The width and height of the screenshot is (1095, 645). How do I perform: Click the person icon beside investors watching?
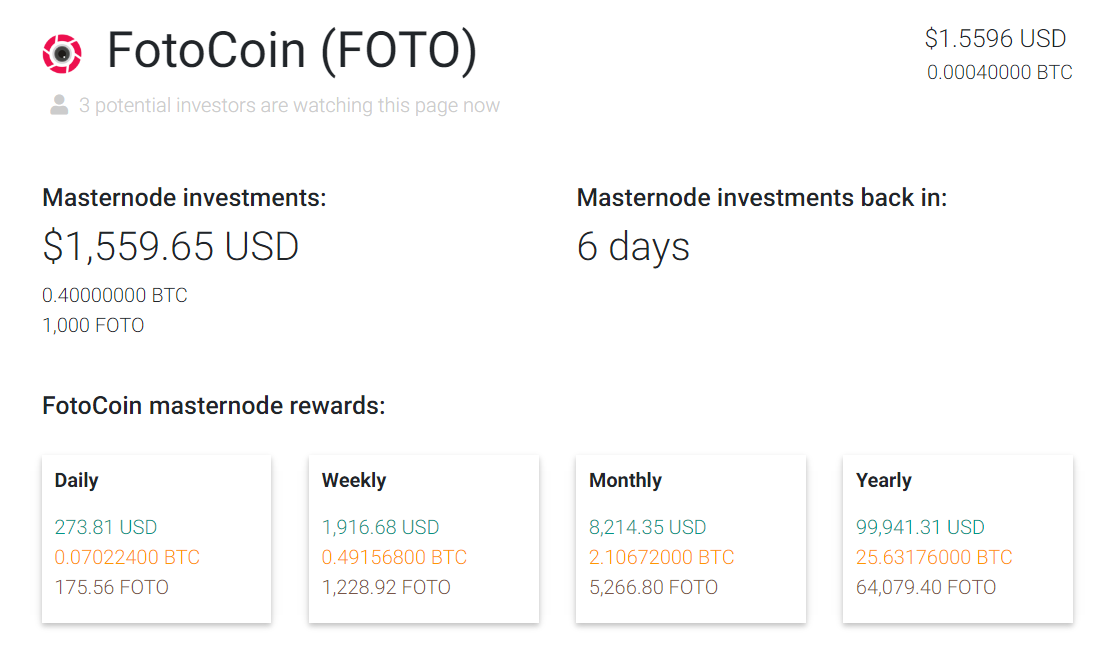(x=59, y=105)
